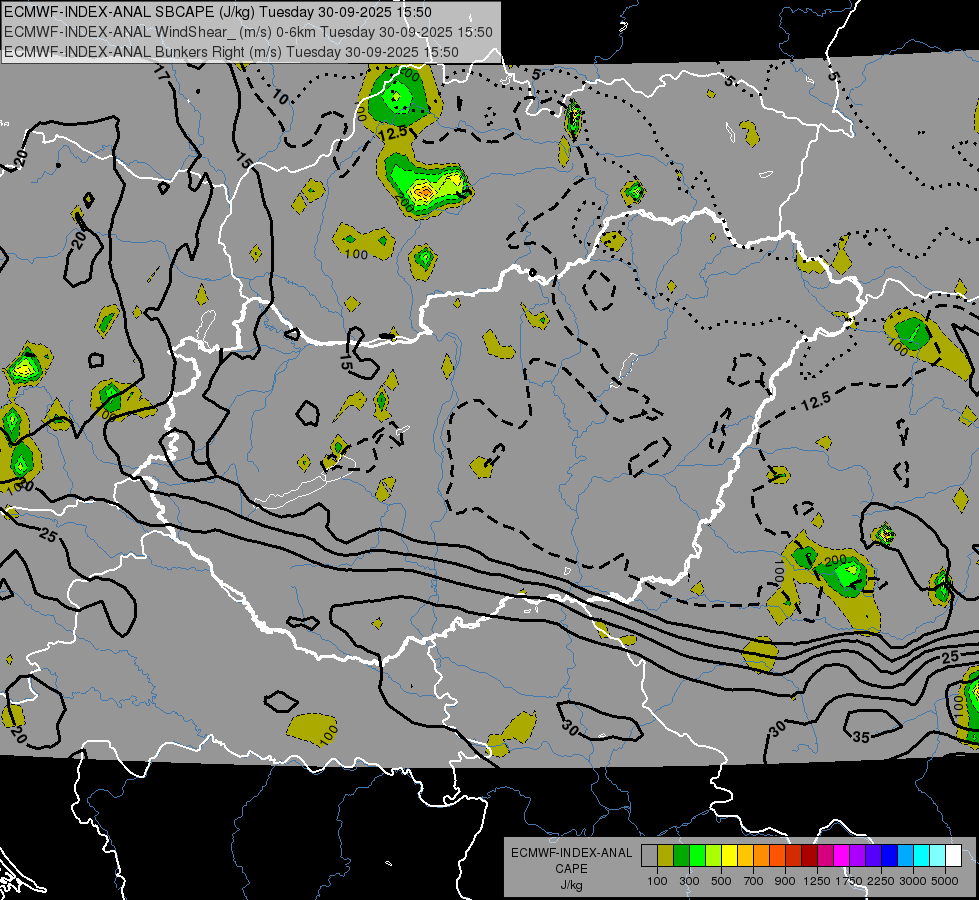
Task: Click the 25 contour label at left side
Action: tap(47, 535)
